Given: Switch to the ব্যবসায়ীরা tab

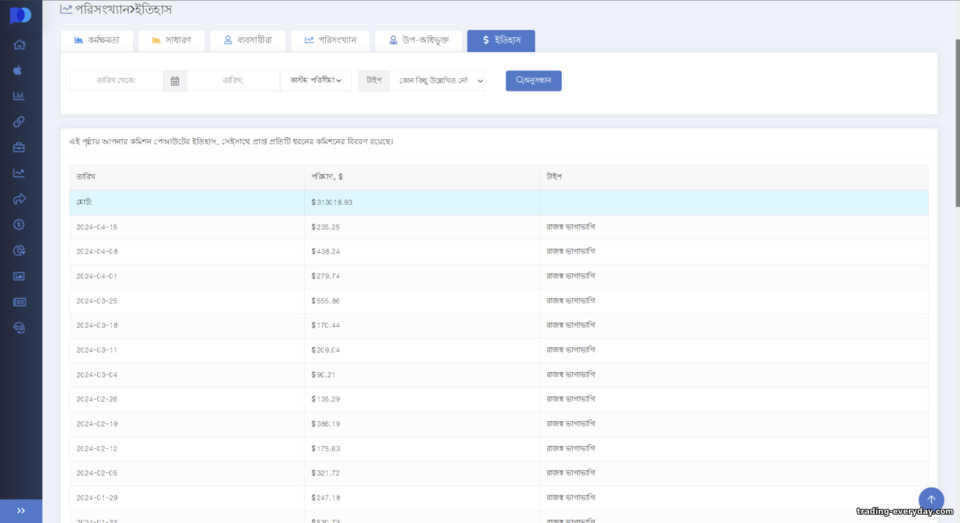Looking at the screenshot, I should pyautogui.click(x=248, y=40).
